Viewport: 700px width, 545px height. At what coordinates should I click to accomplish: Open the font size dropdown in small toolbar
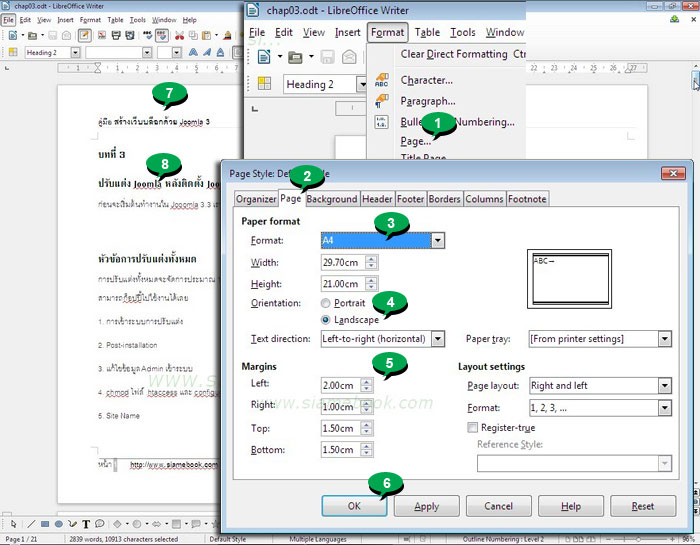click(x=176, y=52)
